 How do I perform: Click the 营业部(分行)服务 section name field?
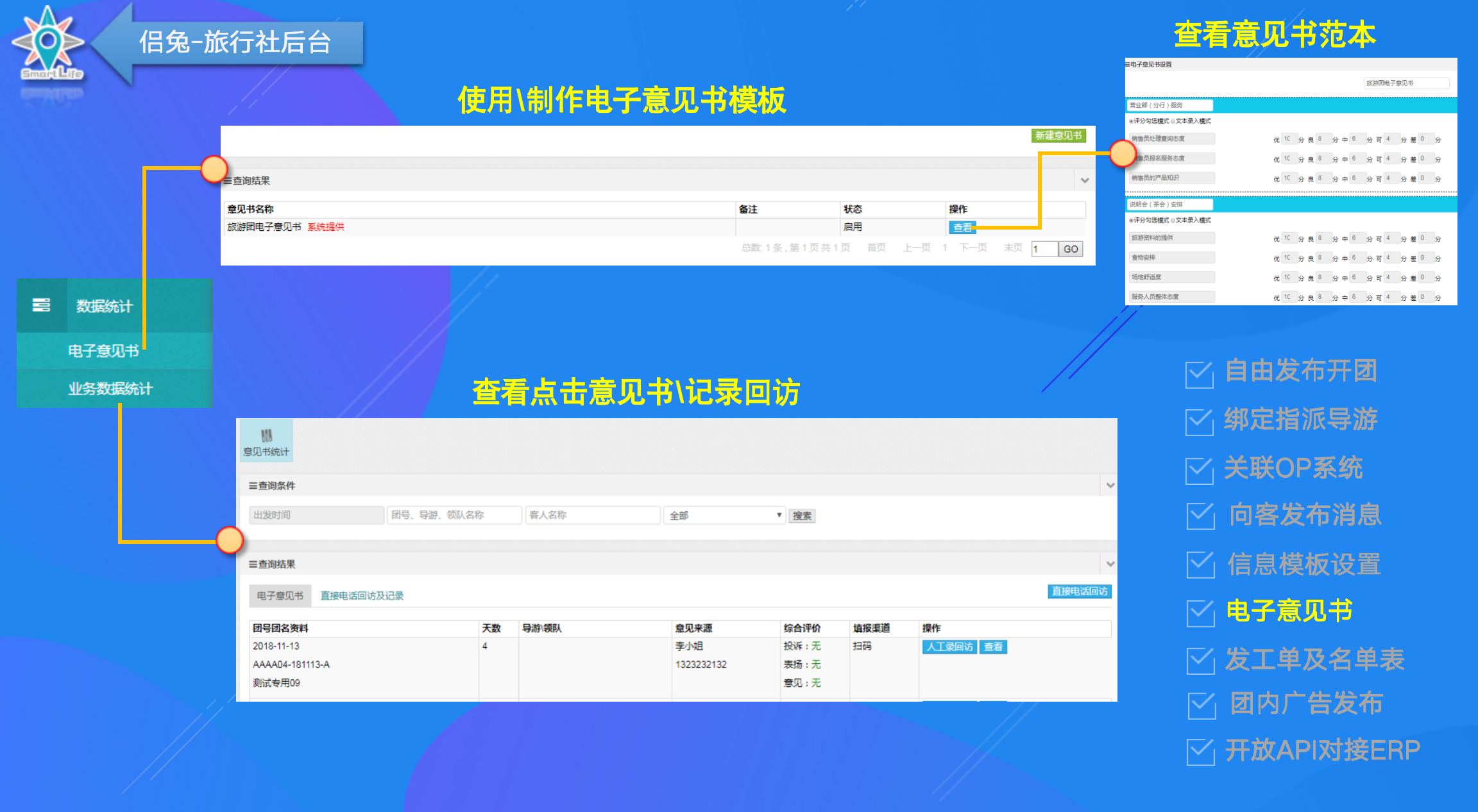click(x=1170, y=105)
